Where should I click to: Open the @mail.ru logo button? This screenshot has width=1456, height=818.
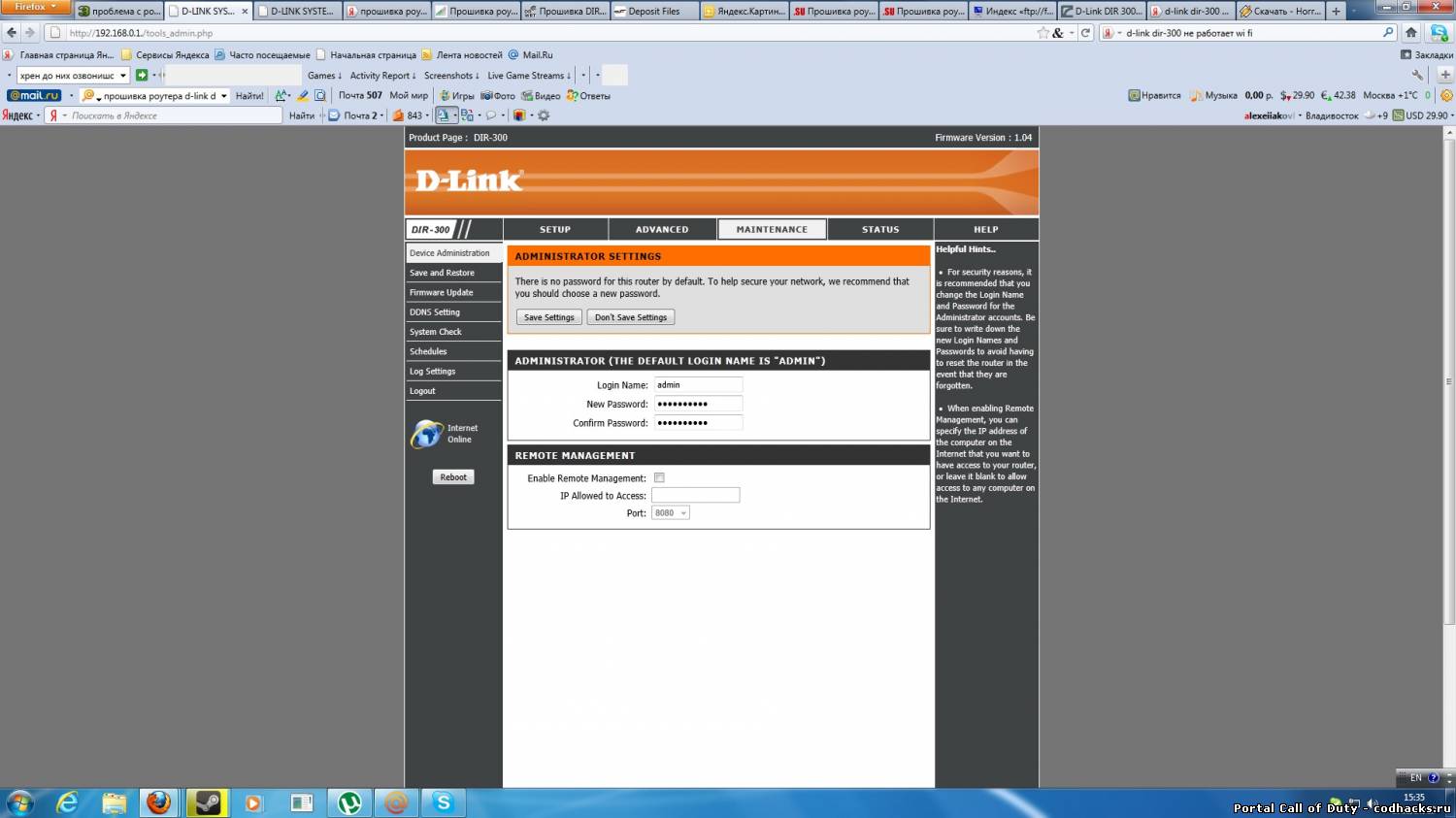pos(34,95)
